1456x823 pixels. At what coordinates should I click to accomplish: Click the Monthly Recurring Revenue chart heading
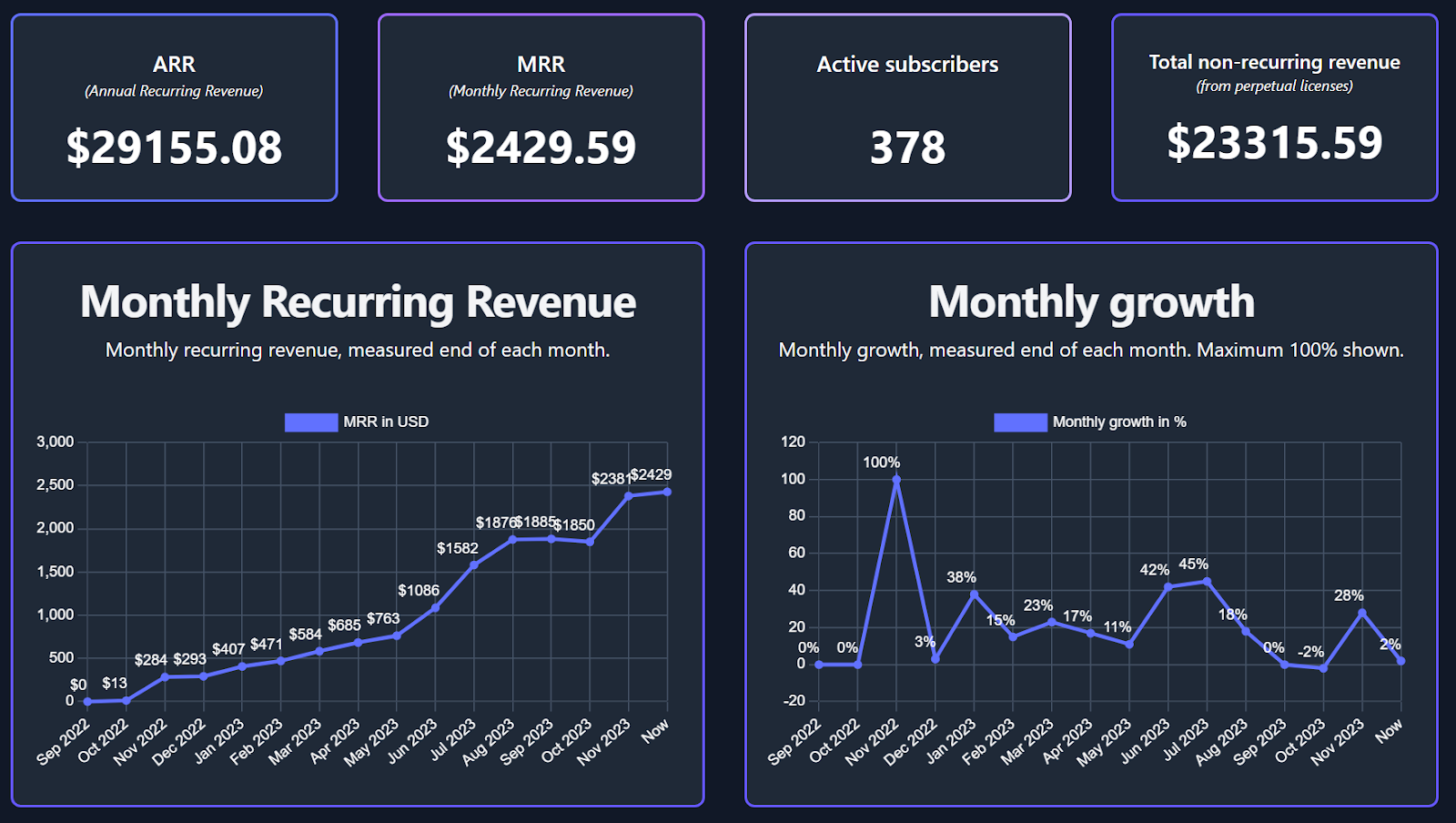point(358,302)
